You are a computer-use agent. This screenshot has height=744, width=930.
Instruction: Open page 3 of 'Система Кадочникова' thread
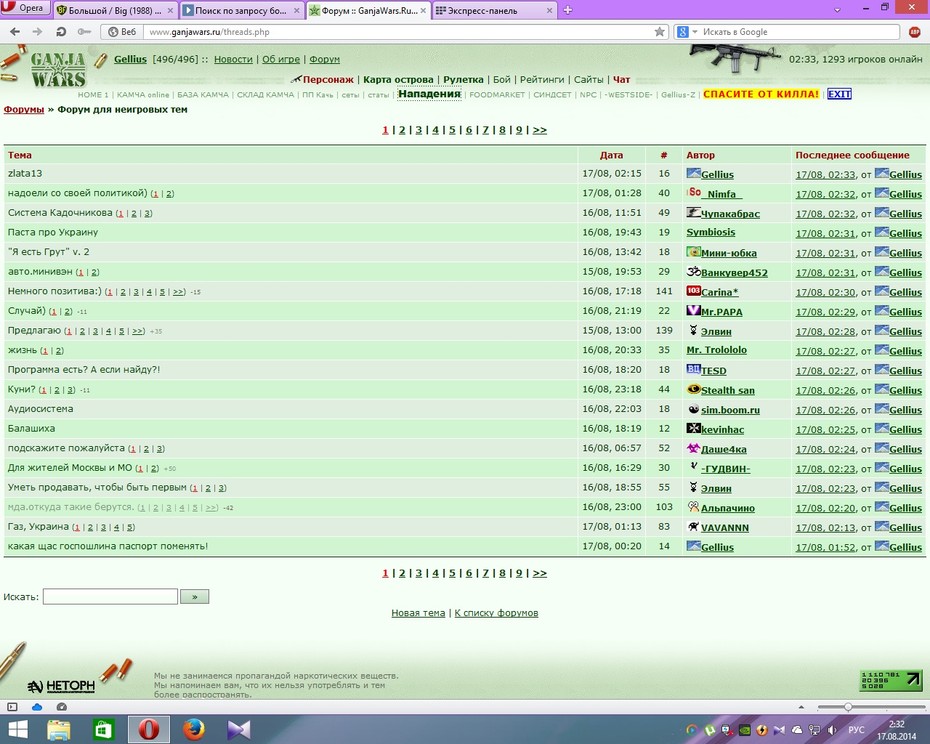[148, 213]
